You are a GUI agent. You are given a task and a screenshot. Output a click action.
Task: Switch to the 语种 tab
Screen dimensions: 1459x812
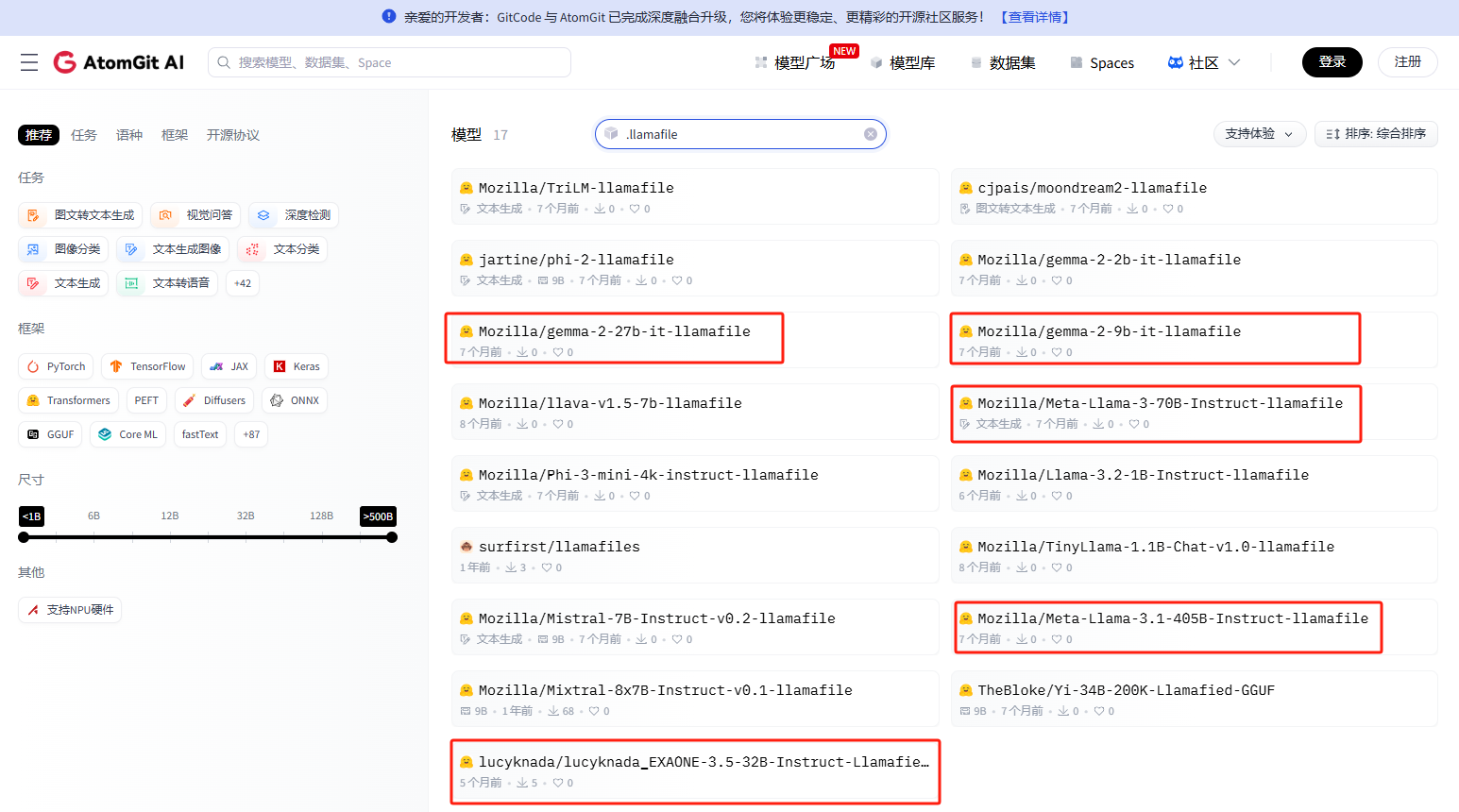coord(129,135)
